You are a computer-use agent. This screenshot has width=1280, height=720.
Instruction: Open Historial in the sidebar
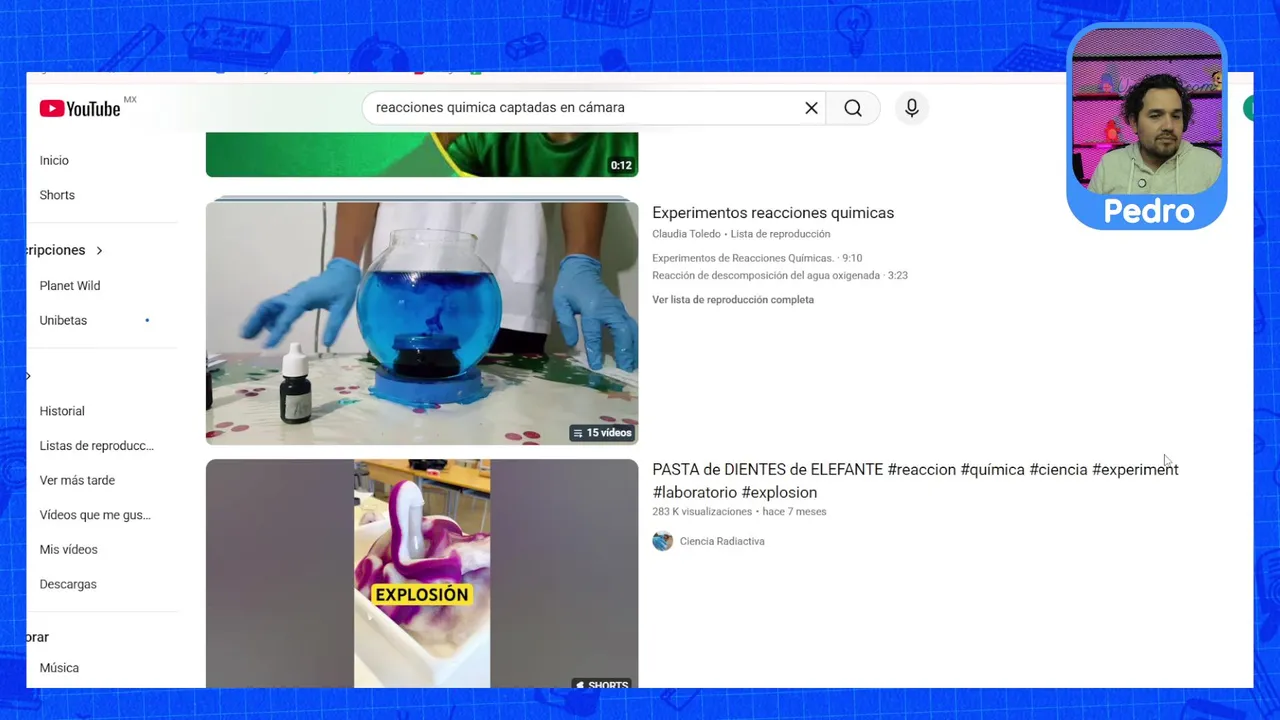(62, 411)
